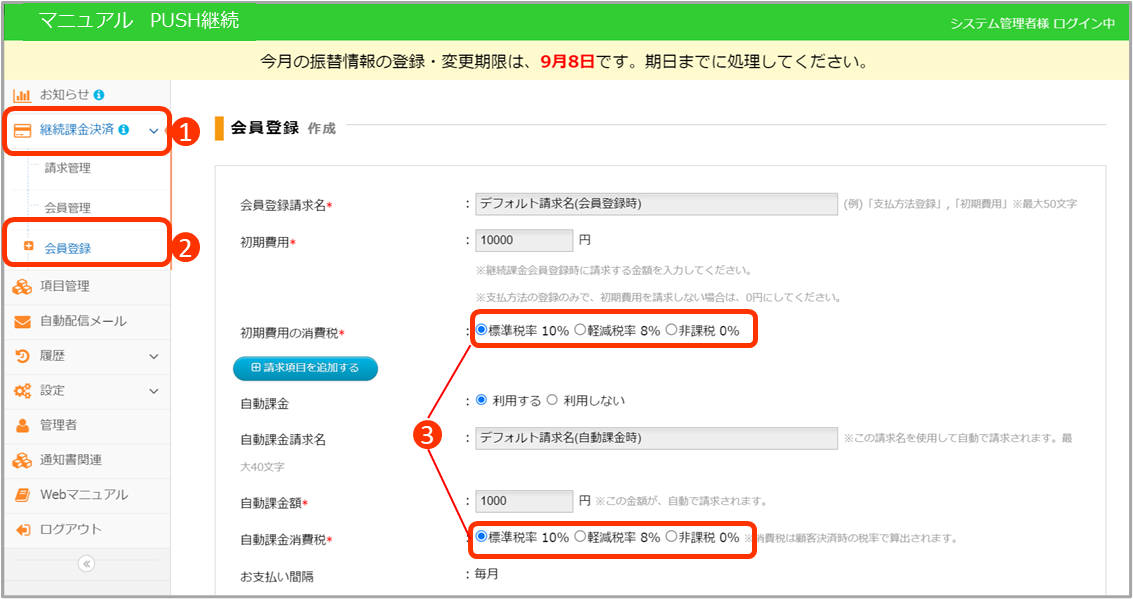Expand the 設定 menu chevron
The height and width of the screenshot is (599, 1133).
[x=153, y=391]
